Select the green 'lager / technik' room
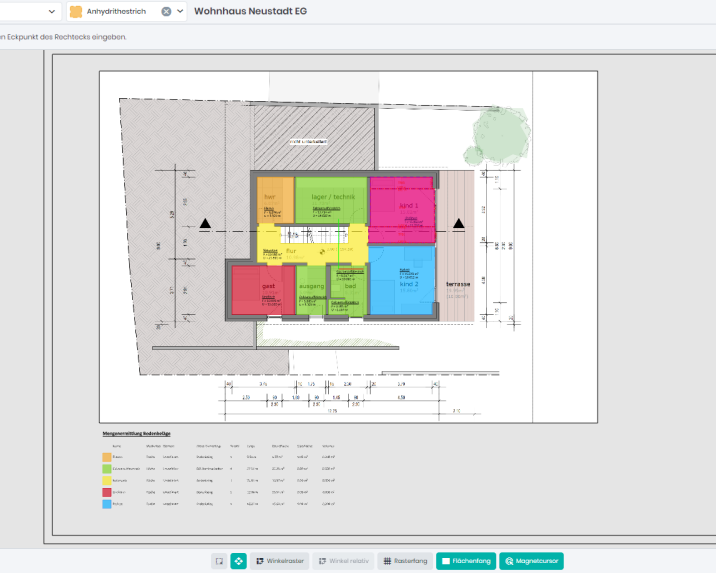This screenshot has height=573, width=716. tap(332, 200)
